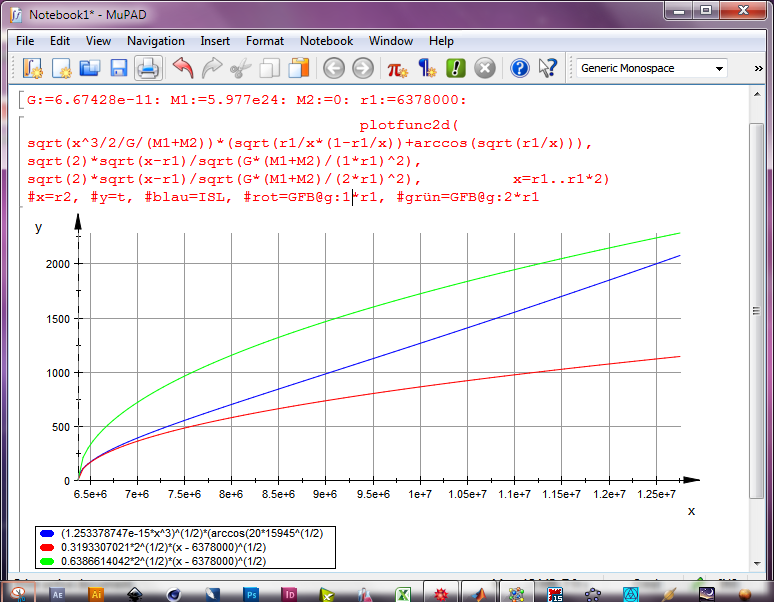
Task: Print the notebook with the printer icon
Action: (148, 68)
